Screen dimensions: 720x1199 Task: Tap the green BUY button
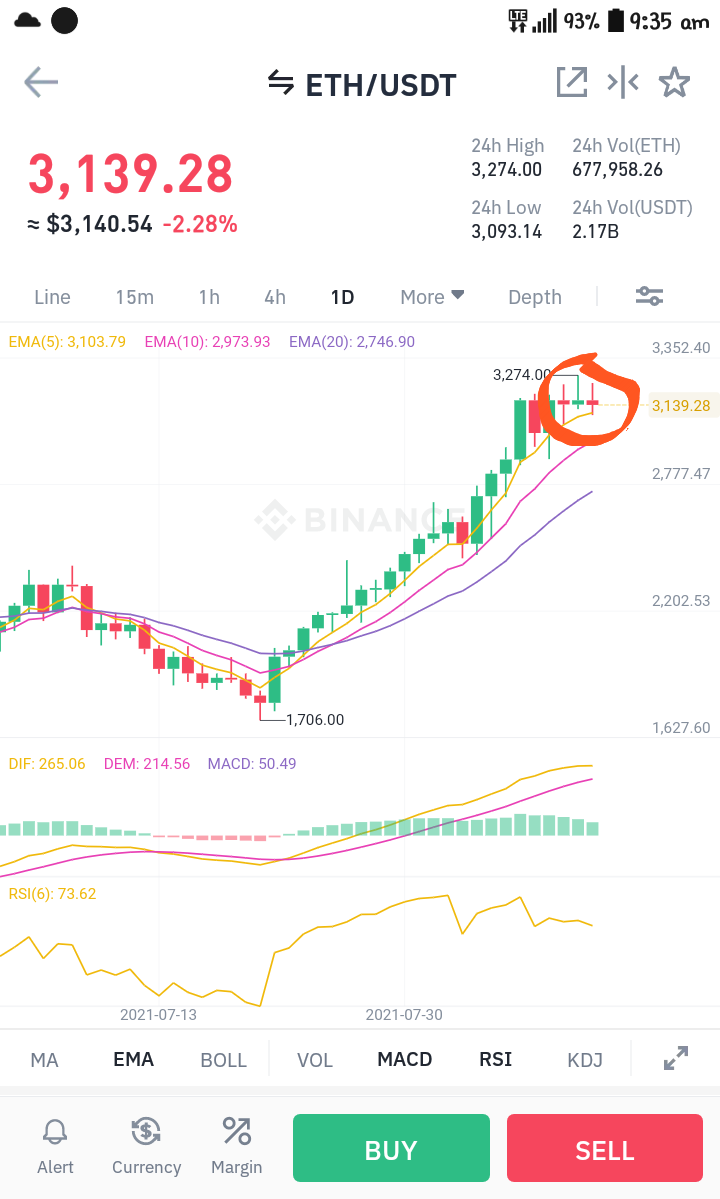(391, 1148)
